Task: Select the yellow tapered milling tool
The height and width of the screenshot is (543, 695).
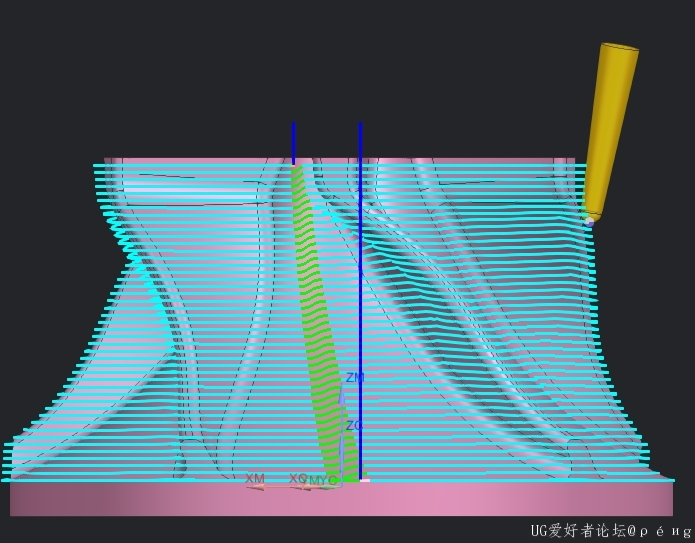Action: 613,132
